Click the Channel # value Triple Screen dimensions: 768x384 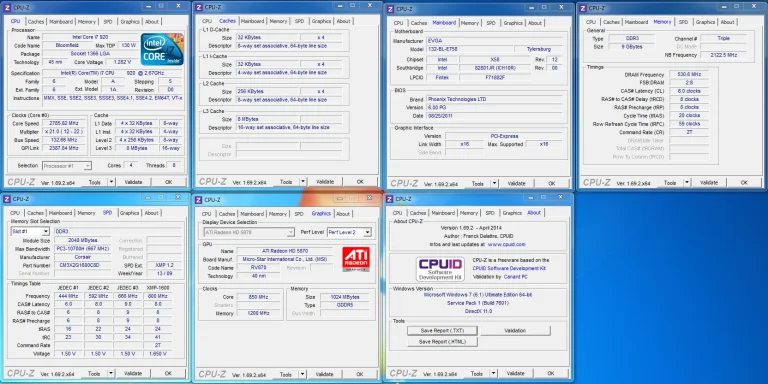click(x=723, y=38)
